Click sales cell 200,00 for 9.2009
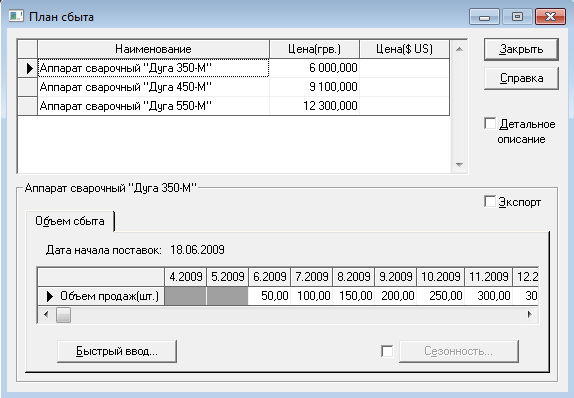The width and height of the screenshot is (574, 398). [395, 296]
